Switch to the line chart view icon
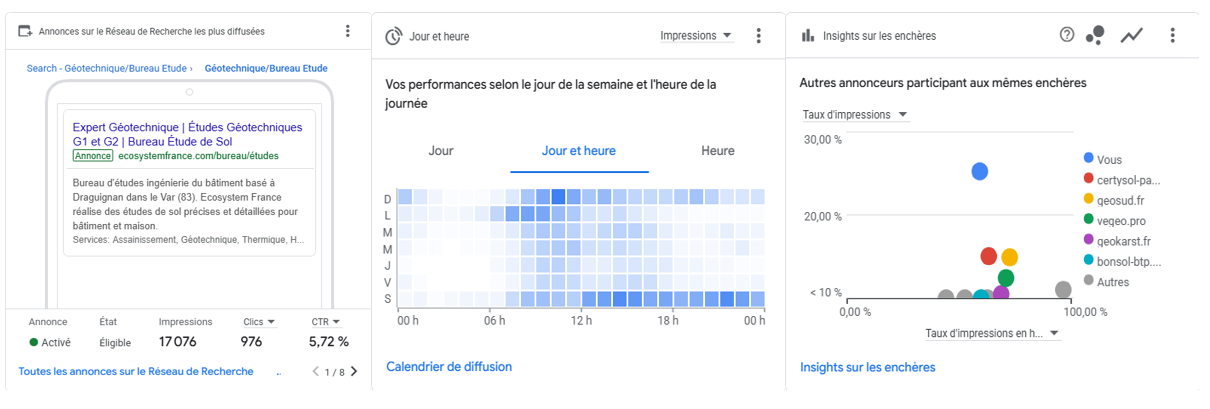Image resolution: width=1210 pixels, height=409 pixels. click(1132, 35)
